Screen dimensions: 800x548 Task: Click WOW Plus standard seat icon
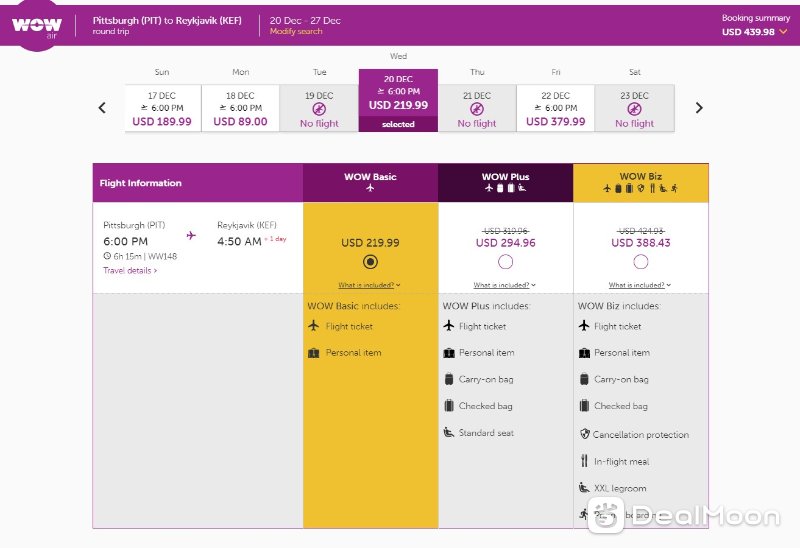coord(449,432)
